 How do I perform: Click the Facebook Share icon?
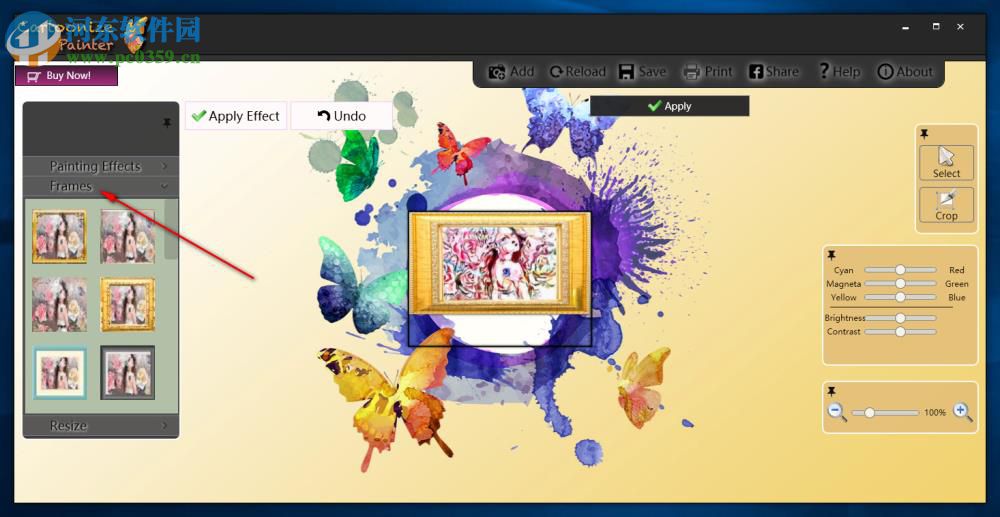(x=756, y=72)
